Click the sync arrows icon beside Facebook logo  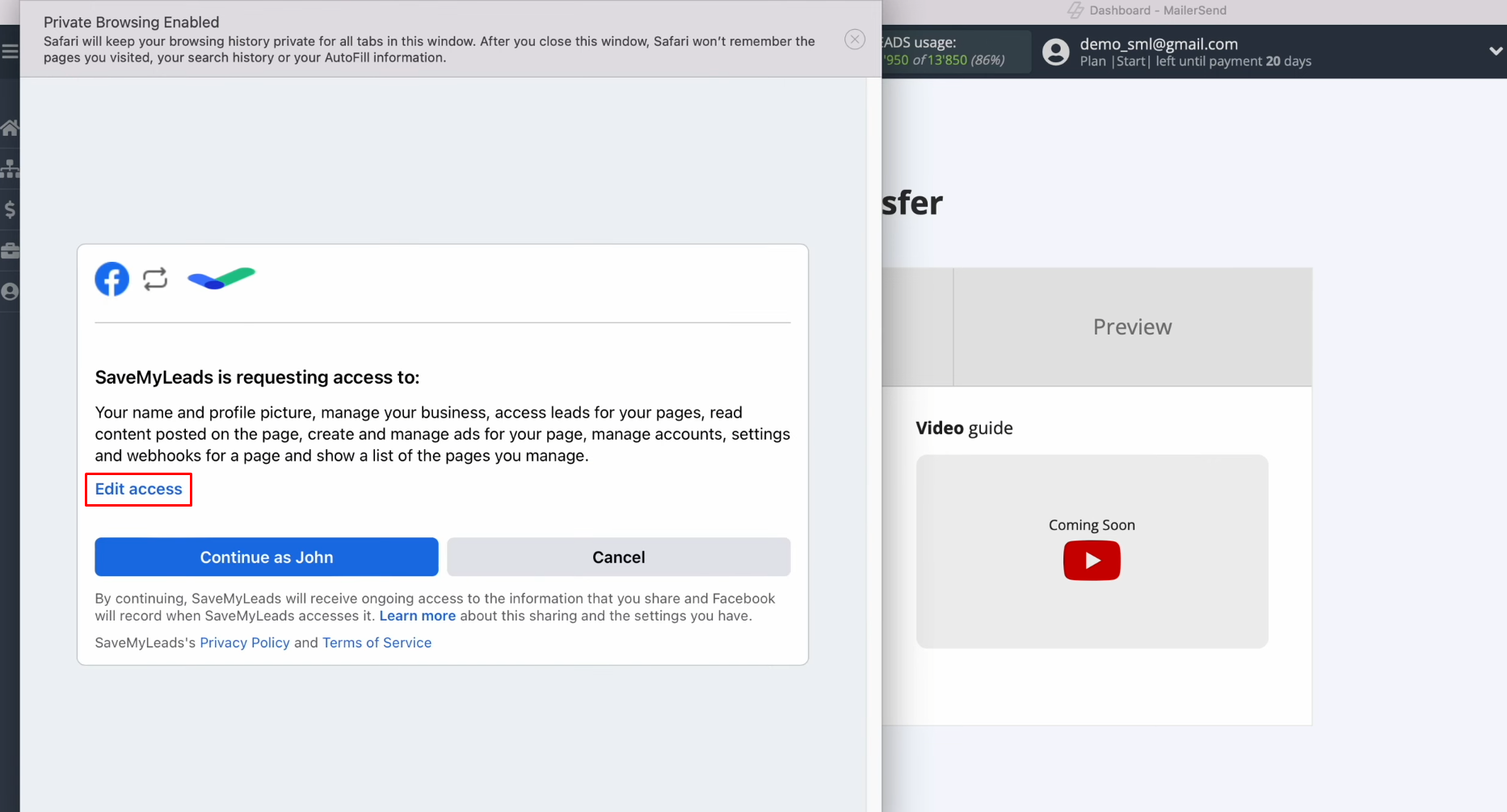(x=155, y=279)
